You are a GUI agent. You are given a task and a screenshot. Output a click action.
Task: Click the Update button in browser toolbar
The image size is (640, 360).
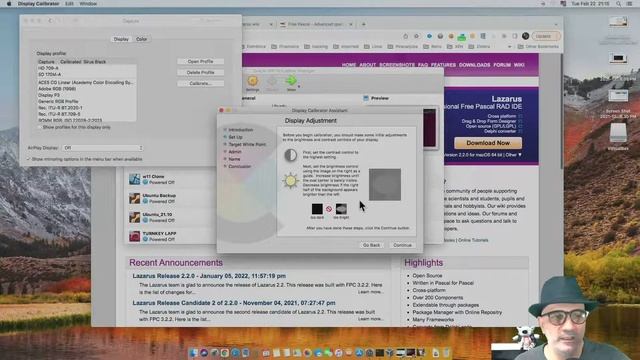546,36
